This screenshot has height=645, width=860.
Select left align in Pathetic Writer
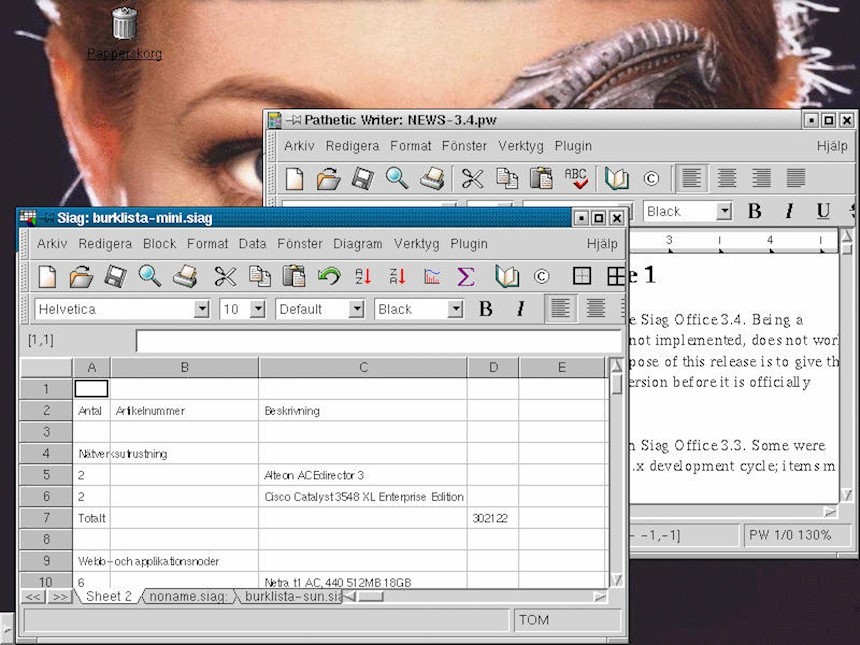pyautogui.click(x=692, y=178)
